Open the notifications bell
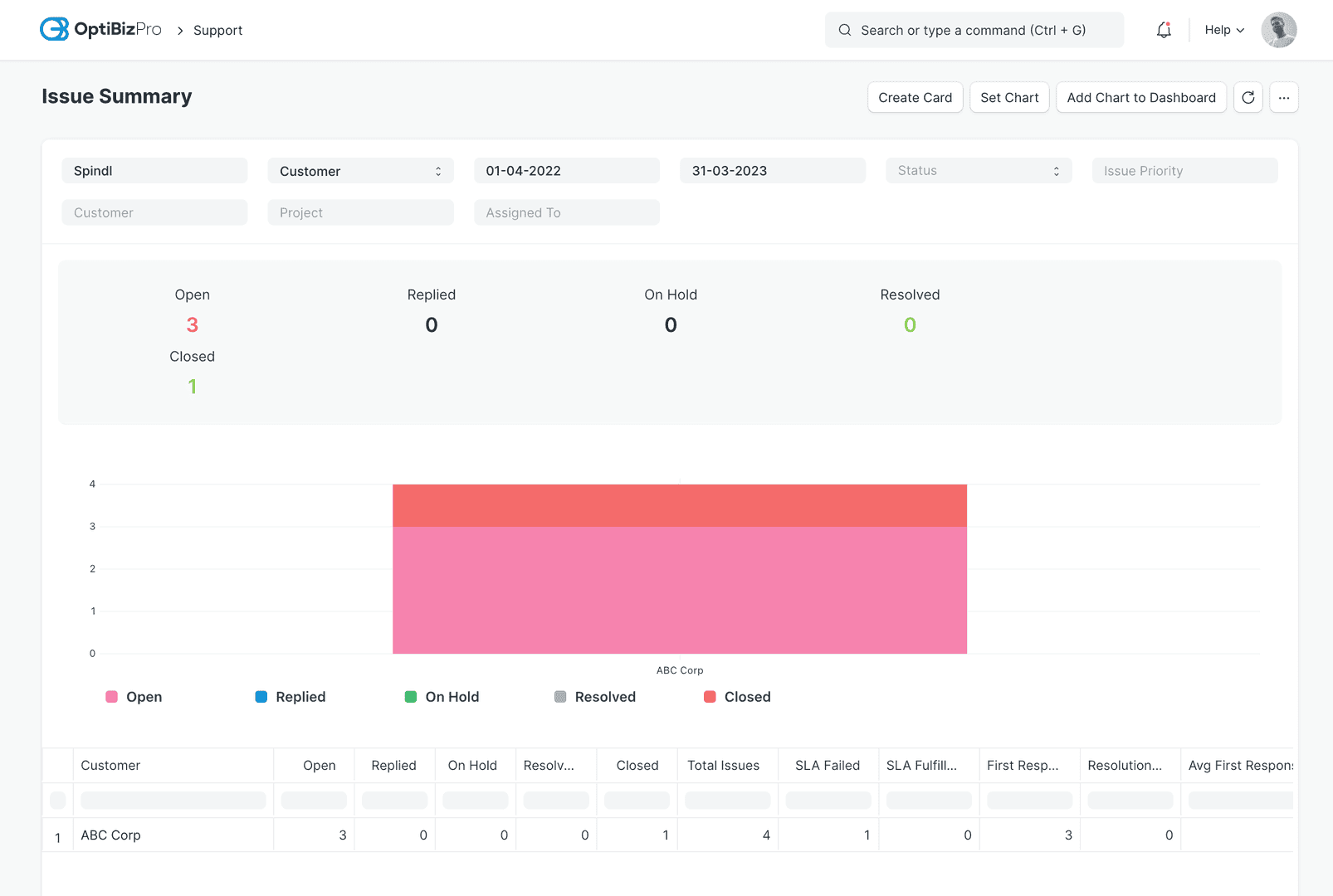 click(x=1164, y=30)
